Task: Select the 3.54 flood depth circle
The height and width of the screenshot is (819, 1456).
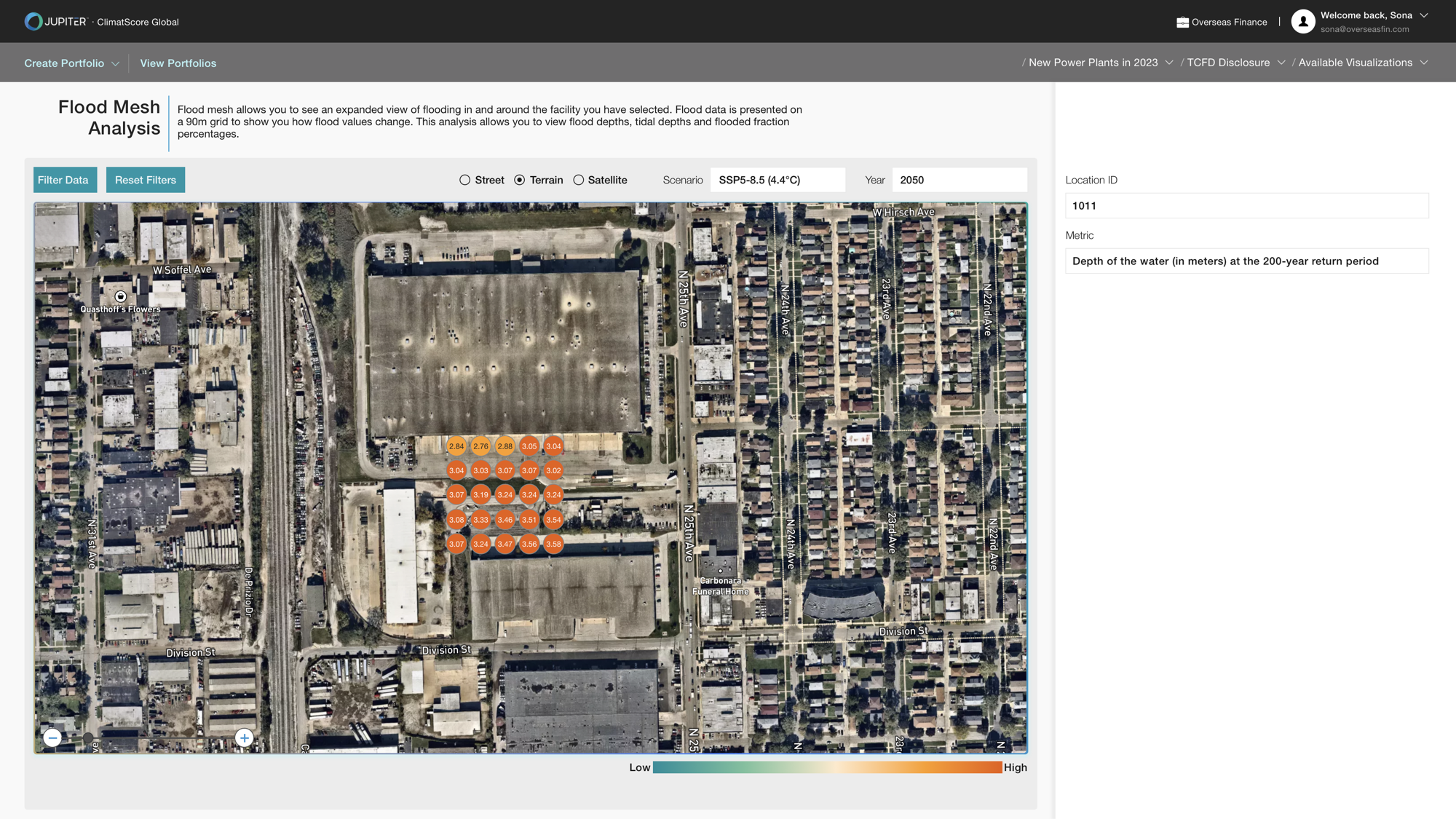Action: click(x=553, y=520)
